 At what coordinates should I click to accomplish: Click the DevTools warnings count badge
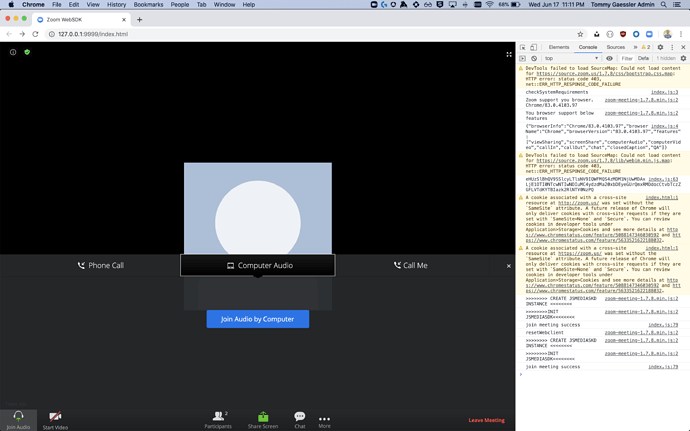pos(646,47)
